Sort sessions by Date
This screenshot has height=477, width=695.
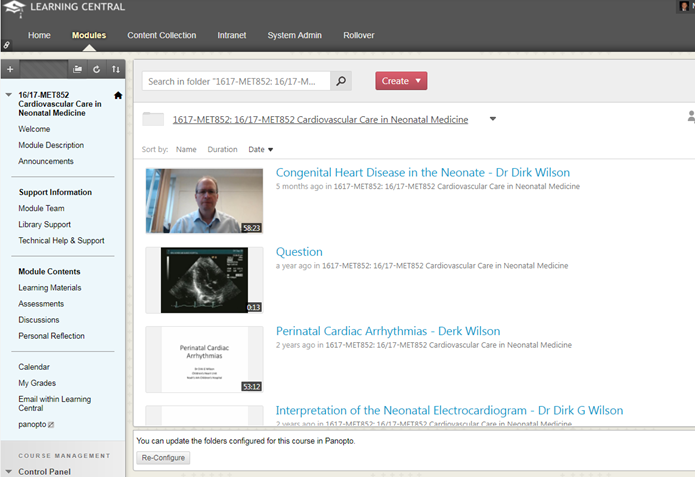261,149
